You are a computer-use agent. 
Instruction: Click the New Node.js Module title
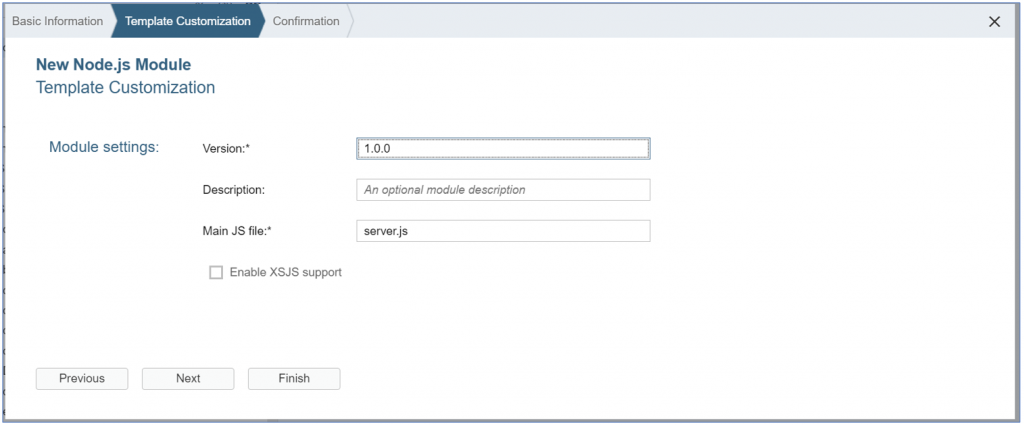114,65
